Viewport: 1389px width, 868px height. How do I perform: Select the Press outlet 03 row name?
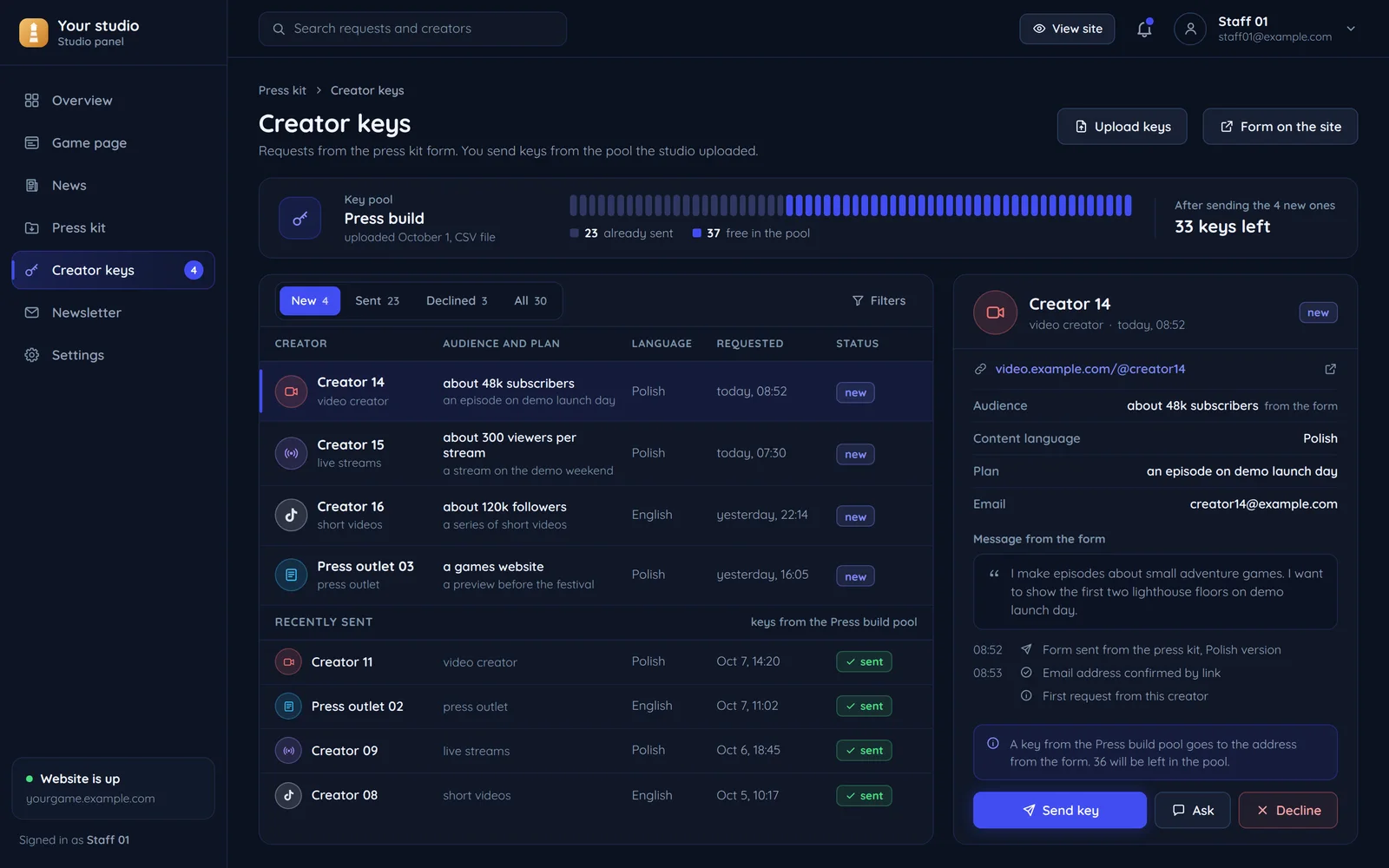point(365,567)
